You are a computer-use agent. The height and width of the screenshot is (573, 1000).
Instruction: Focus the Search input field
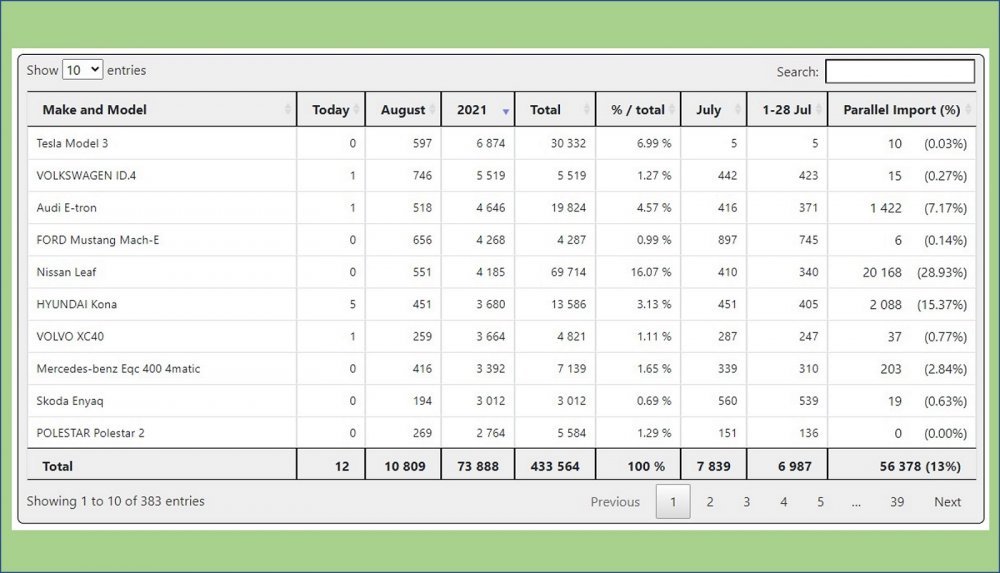(x=900, y=71)
